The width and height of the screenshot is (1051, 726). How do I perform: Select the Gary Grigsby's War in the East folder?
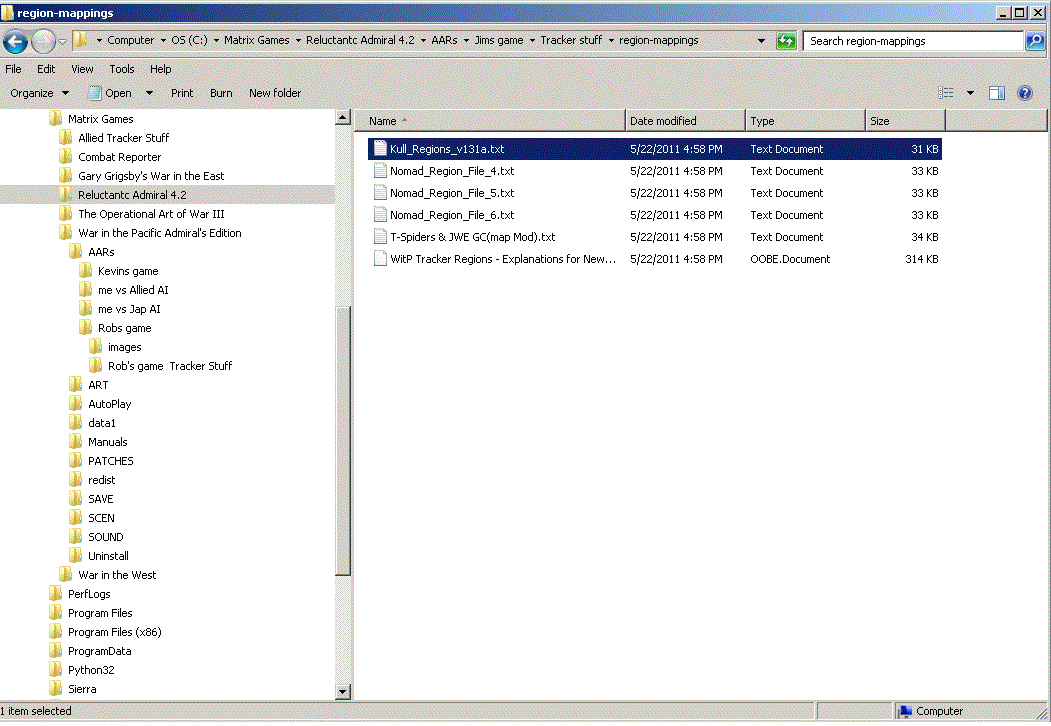pos(151,176)
